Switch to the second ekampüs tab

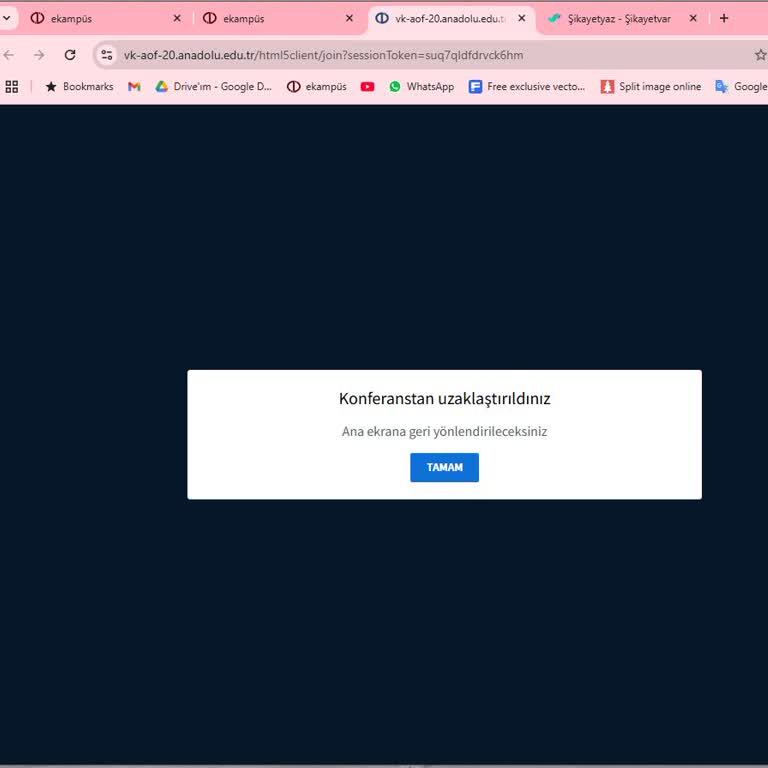pos(278,19)
